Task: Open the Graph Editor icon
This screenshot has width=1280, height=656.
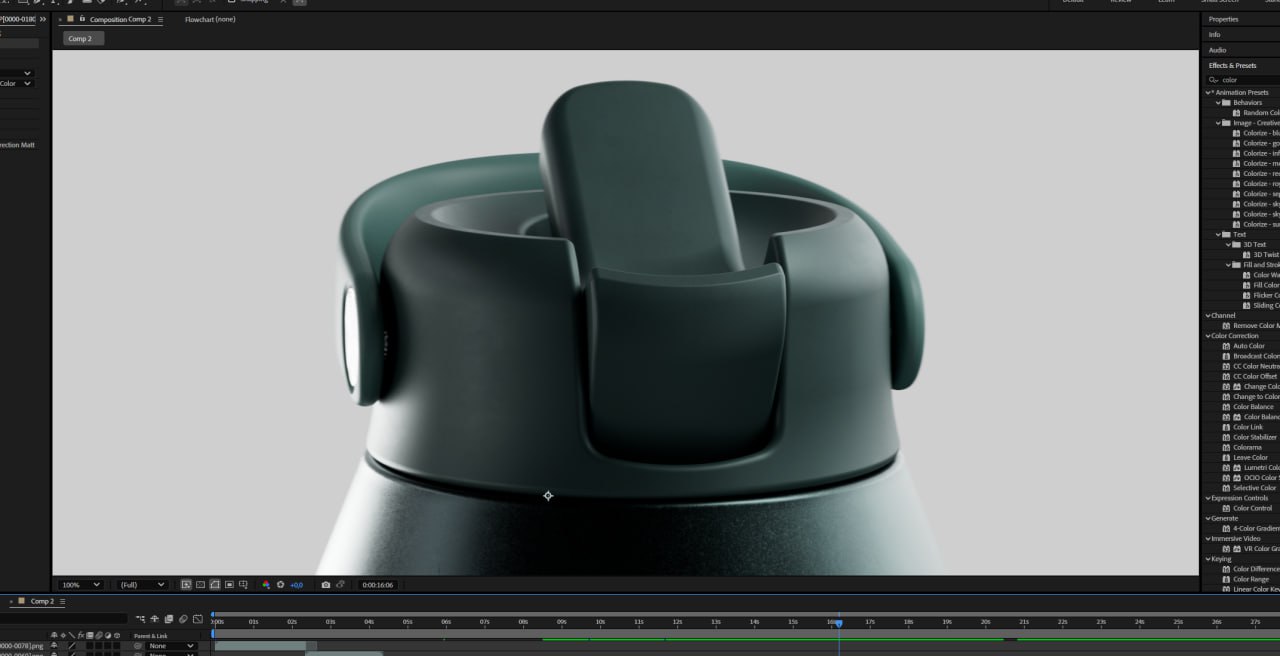Action: point(198,619)
